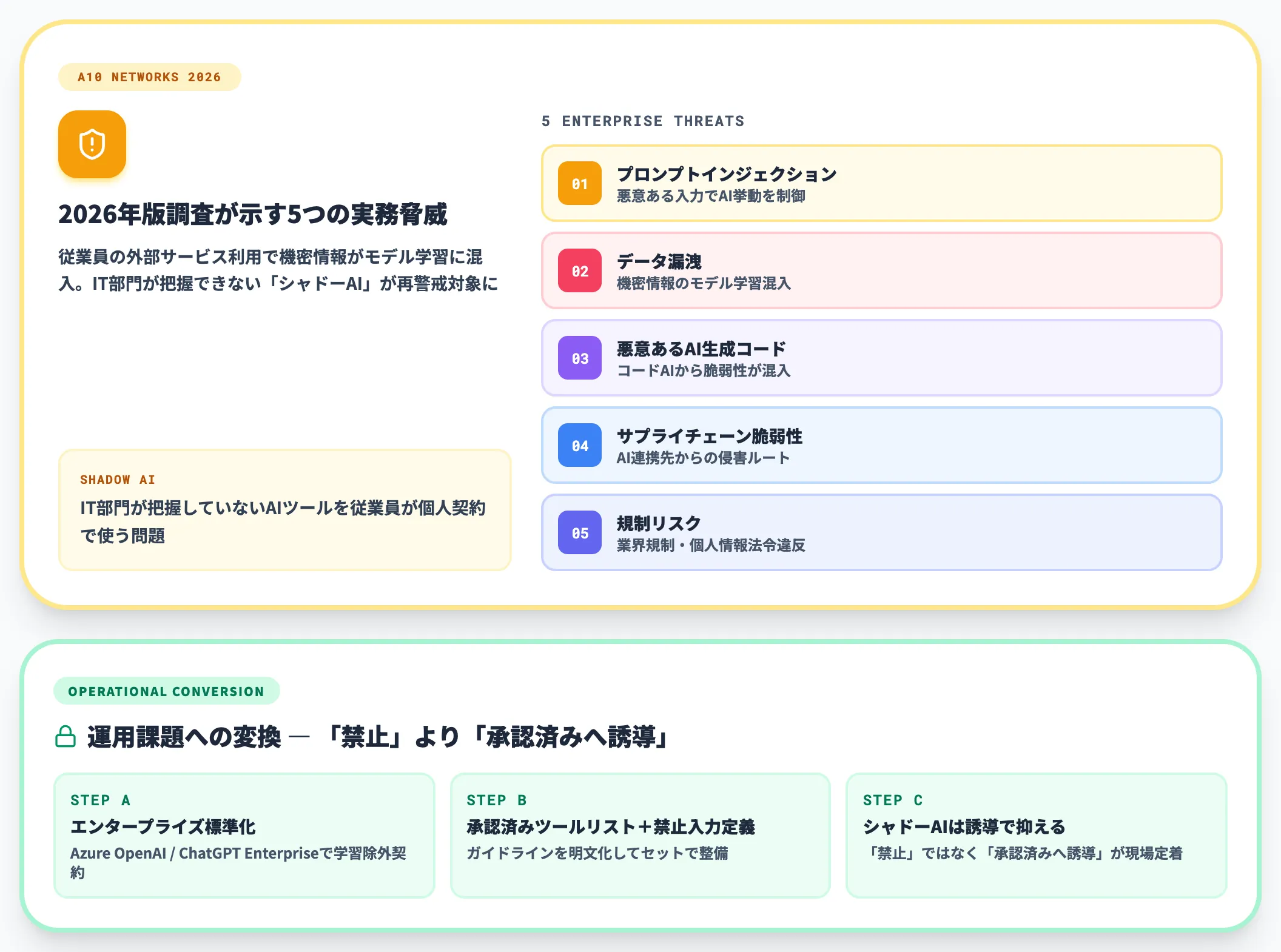Click the text 機密情報のモデル学習混入
The width and height of the screenshot is (1281, 952).
704,283
